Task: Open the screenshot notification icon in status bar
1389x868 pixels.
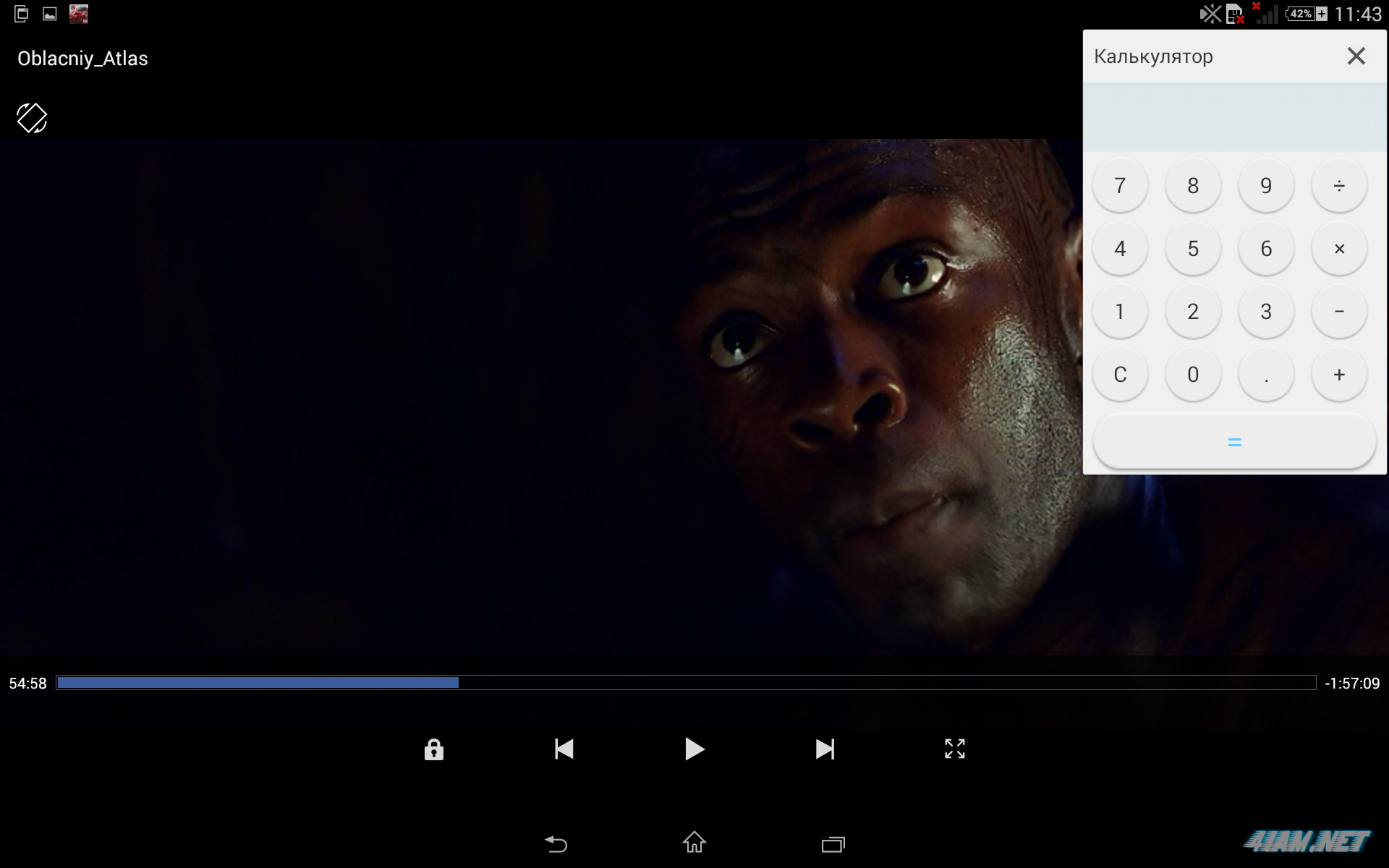Action: click(x=22, y=14)
